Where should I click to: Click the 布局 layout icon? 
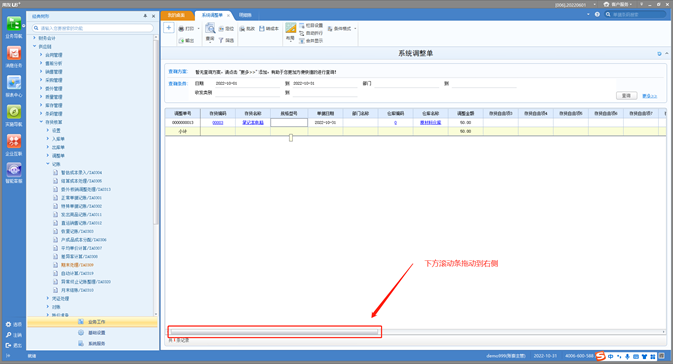(x=291, y=28)
